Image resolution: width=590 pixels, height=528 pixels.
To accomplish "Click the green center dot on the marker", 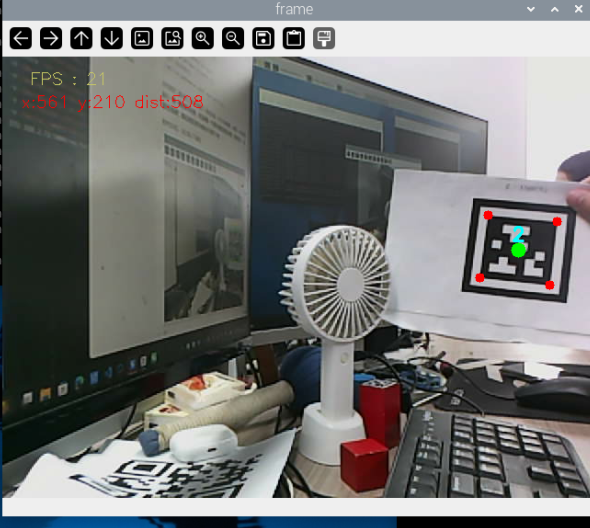I will pos(519,250).
